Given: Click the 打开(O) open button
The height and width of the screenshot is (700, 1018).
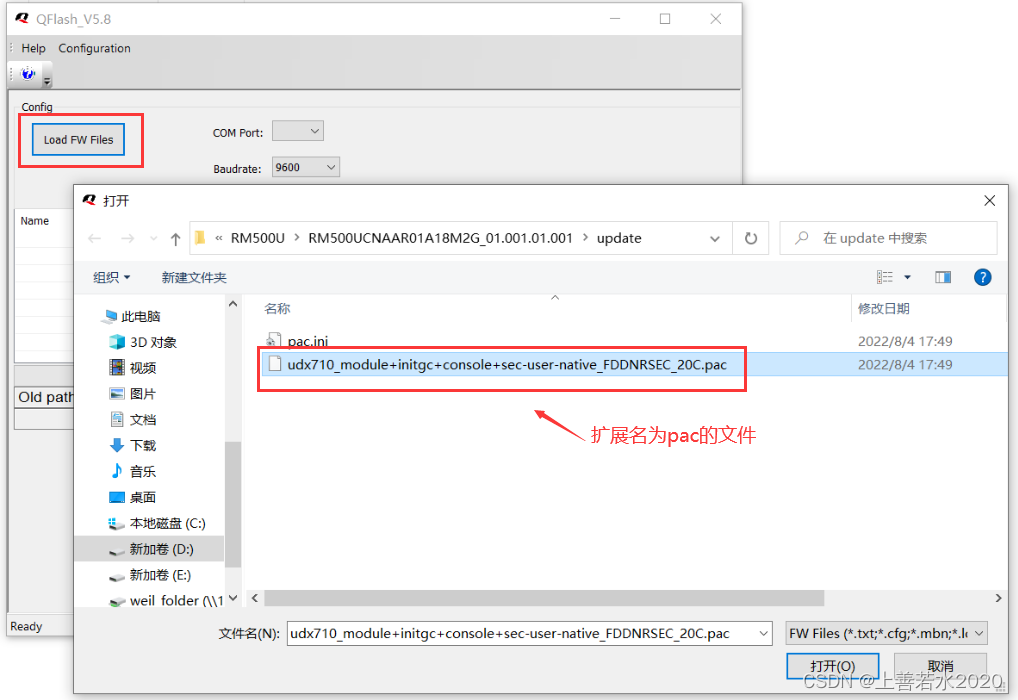Looking at the screenshot, I should pos(832,666).
